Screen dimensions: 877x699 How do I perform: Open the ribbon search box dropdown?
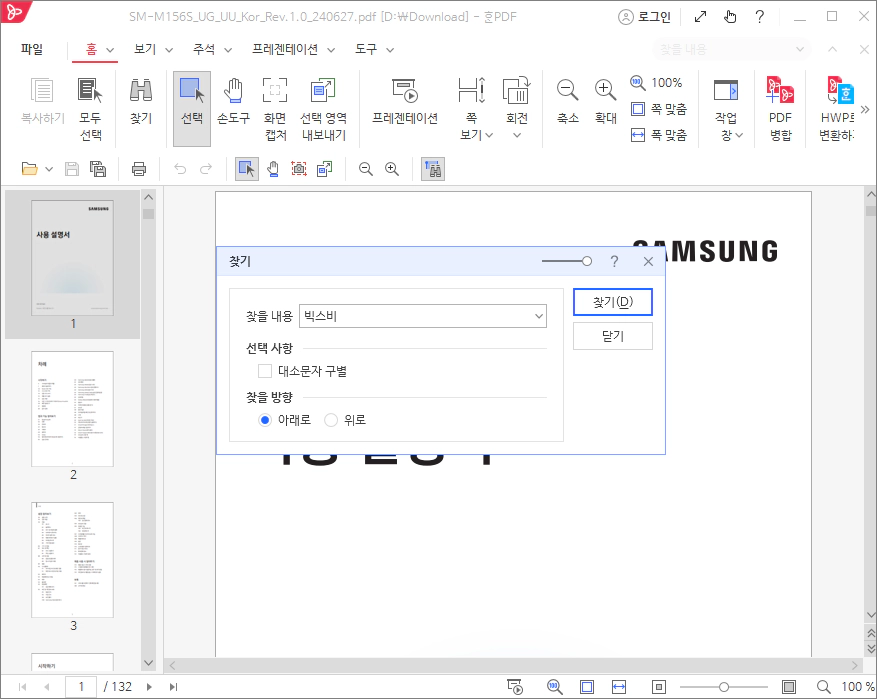coord(800,49)
